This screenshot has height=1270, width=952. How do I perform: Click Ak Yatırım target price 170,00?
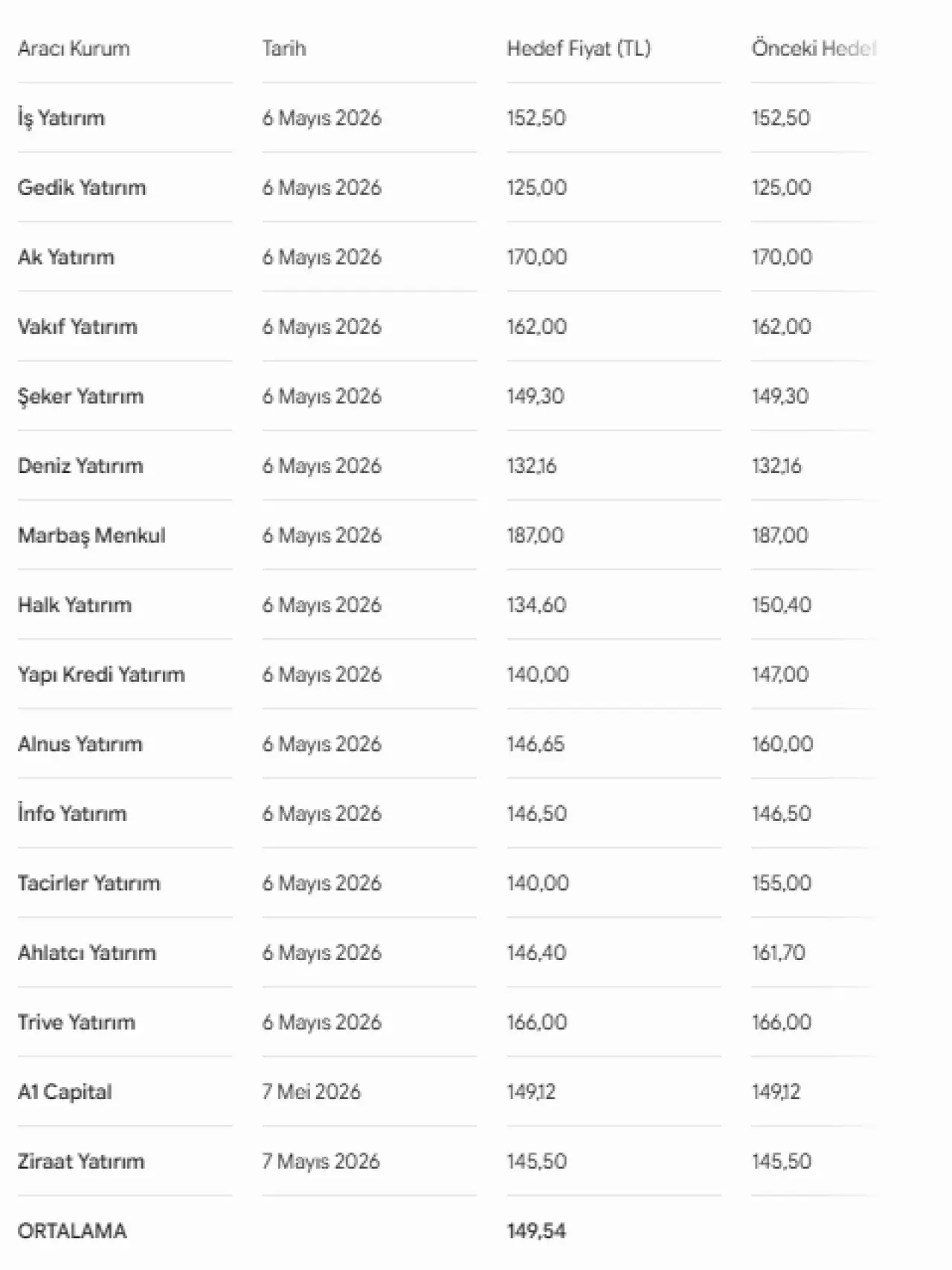[x=537, y=257]
